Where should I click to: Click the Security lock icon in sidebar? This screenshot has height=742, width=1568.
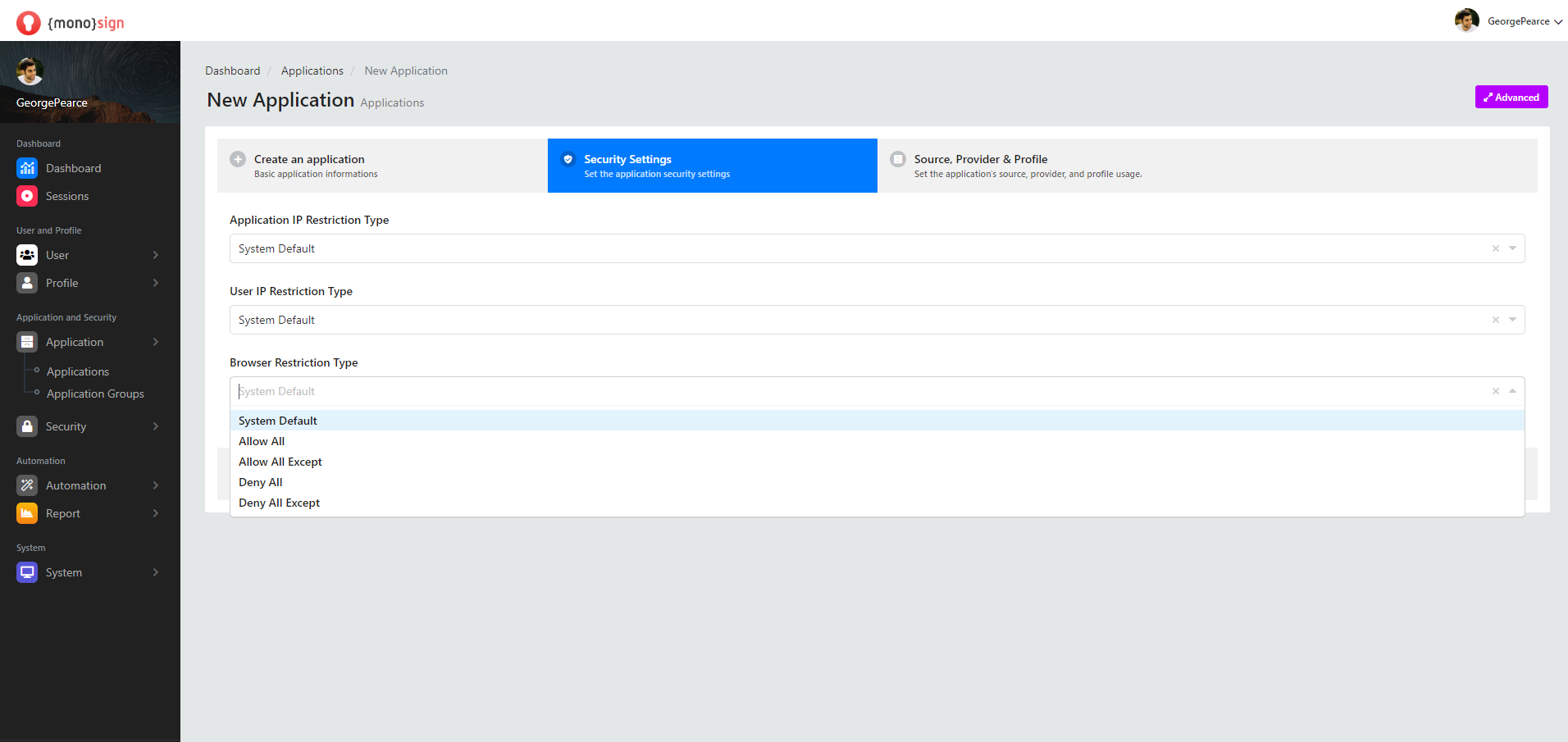tap(27, 426)
